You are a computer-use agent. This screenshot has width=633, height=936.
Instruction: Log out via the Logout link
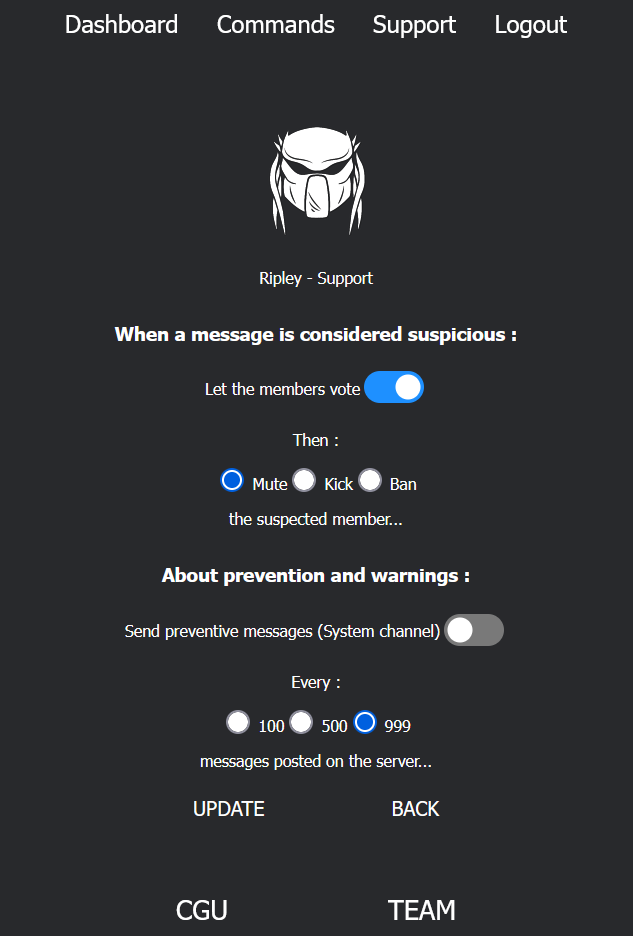tap(530, 25)
